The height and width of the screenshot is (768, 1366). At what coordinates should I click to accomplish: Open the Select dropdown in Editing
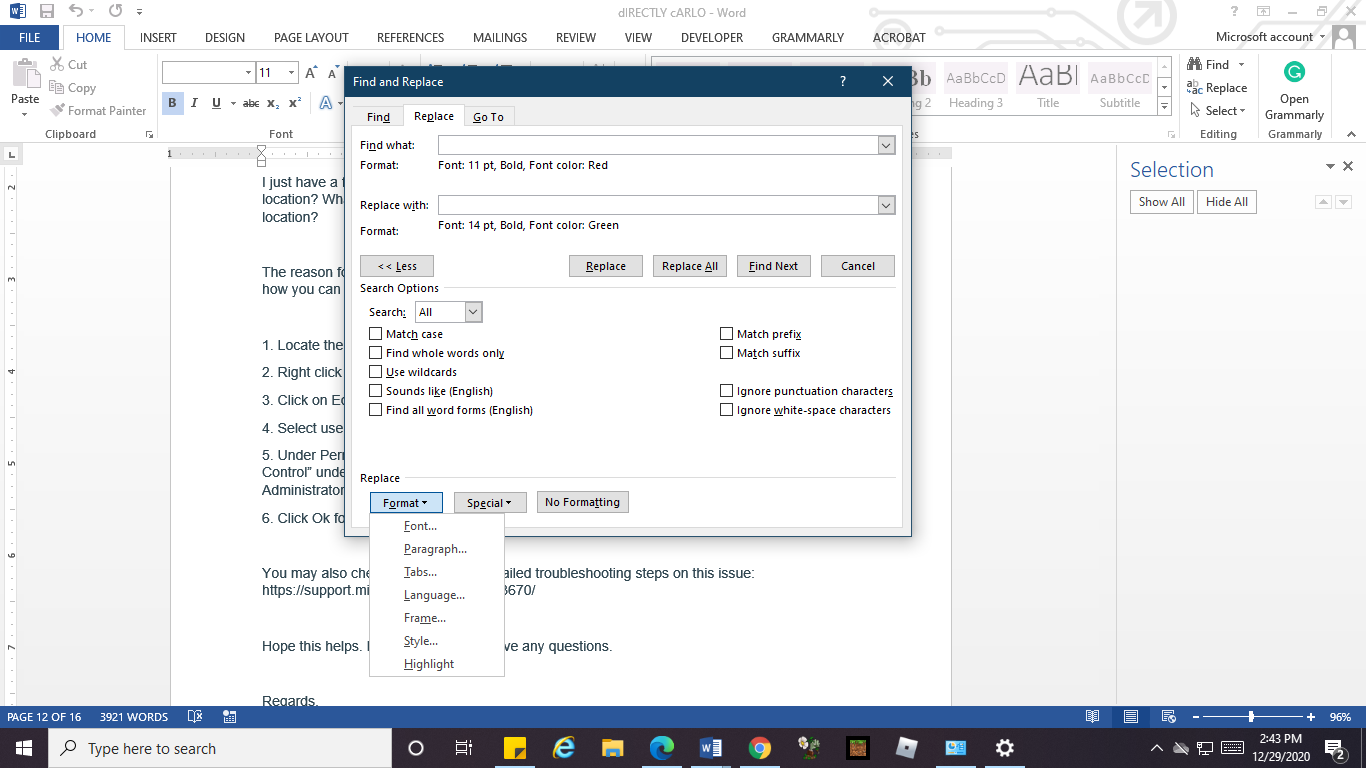point(1217,111)
